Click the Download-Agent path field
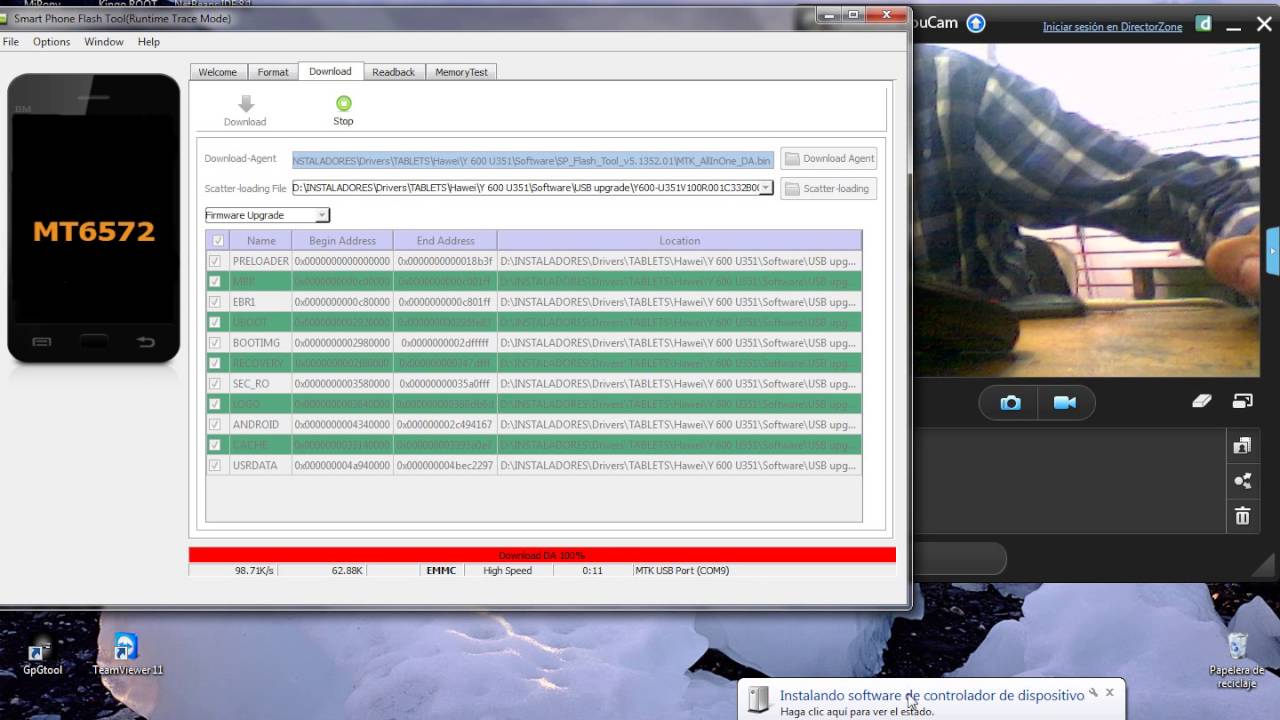1280x720 pixels. [533, 160]
